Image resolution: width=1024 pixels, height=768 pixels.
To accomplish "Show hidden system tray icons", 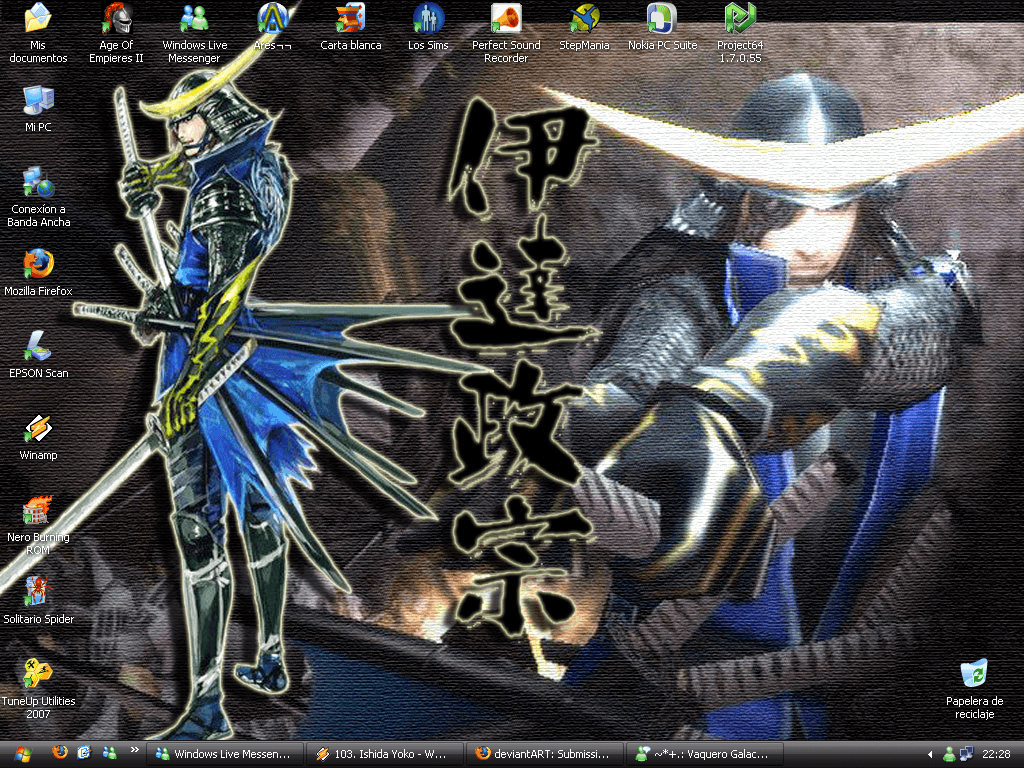I will 931,754.
